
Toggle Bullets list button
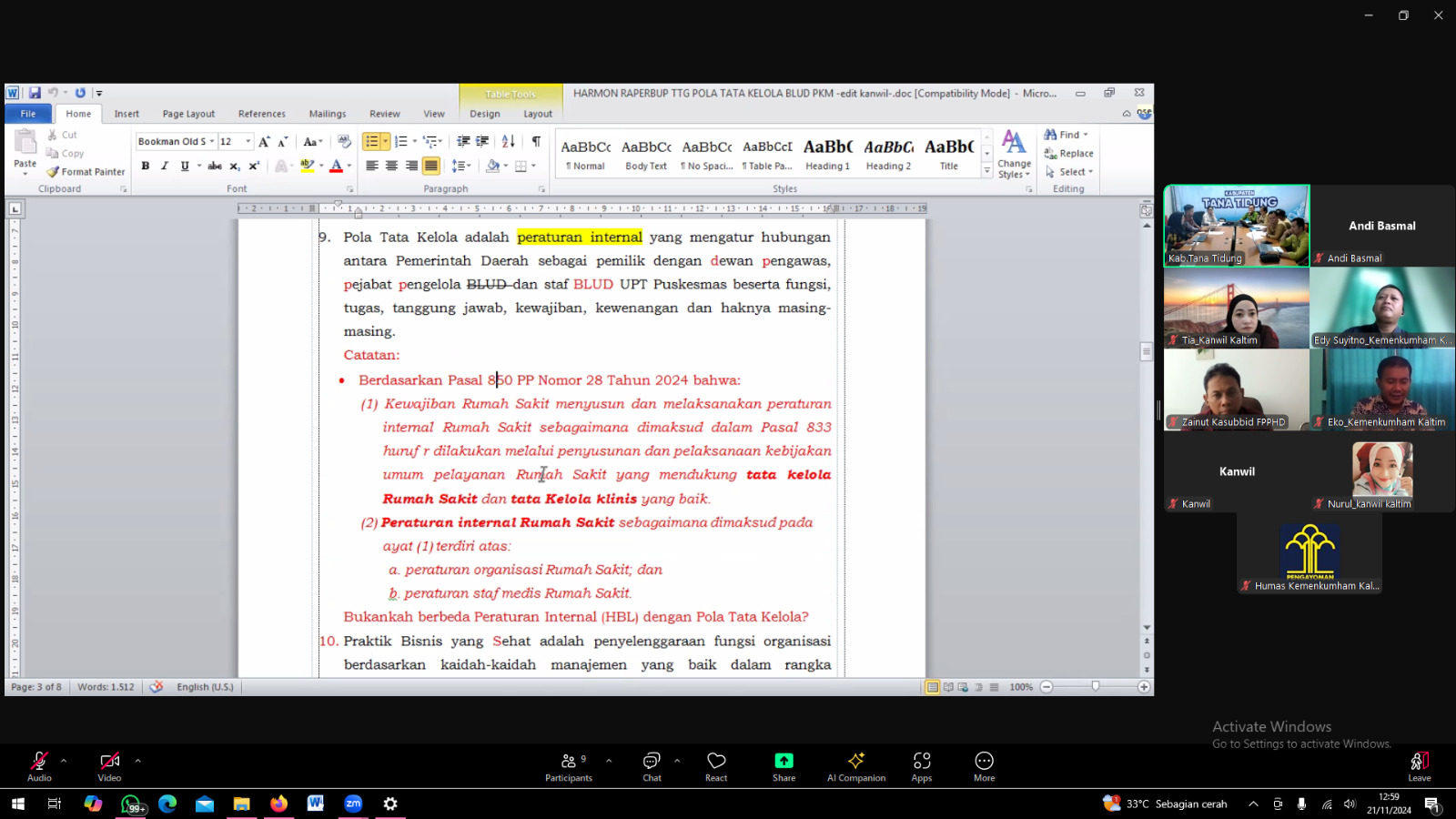tap(371, 141)
